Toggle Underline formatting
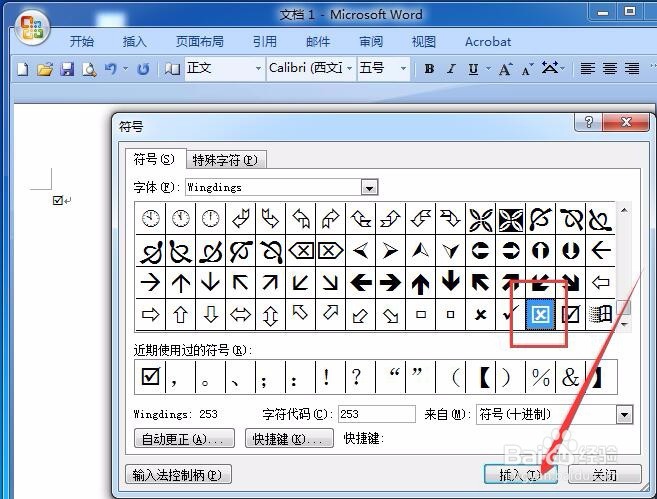Viewport: 657px width, 499px height. click(473, 69)
